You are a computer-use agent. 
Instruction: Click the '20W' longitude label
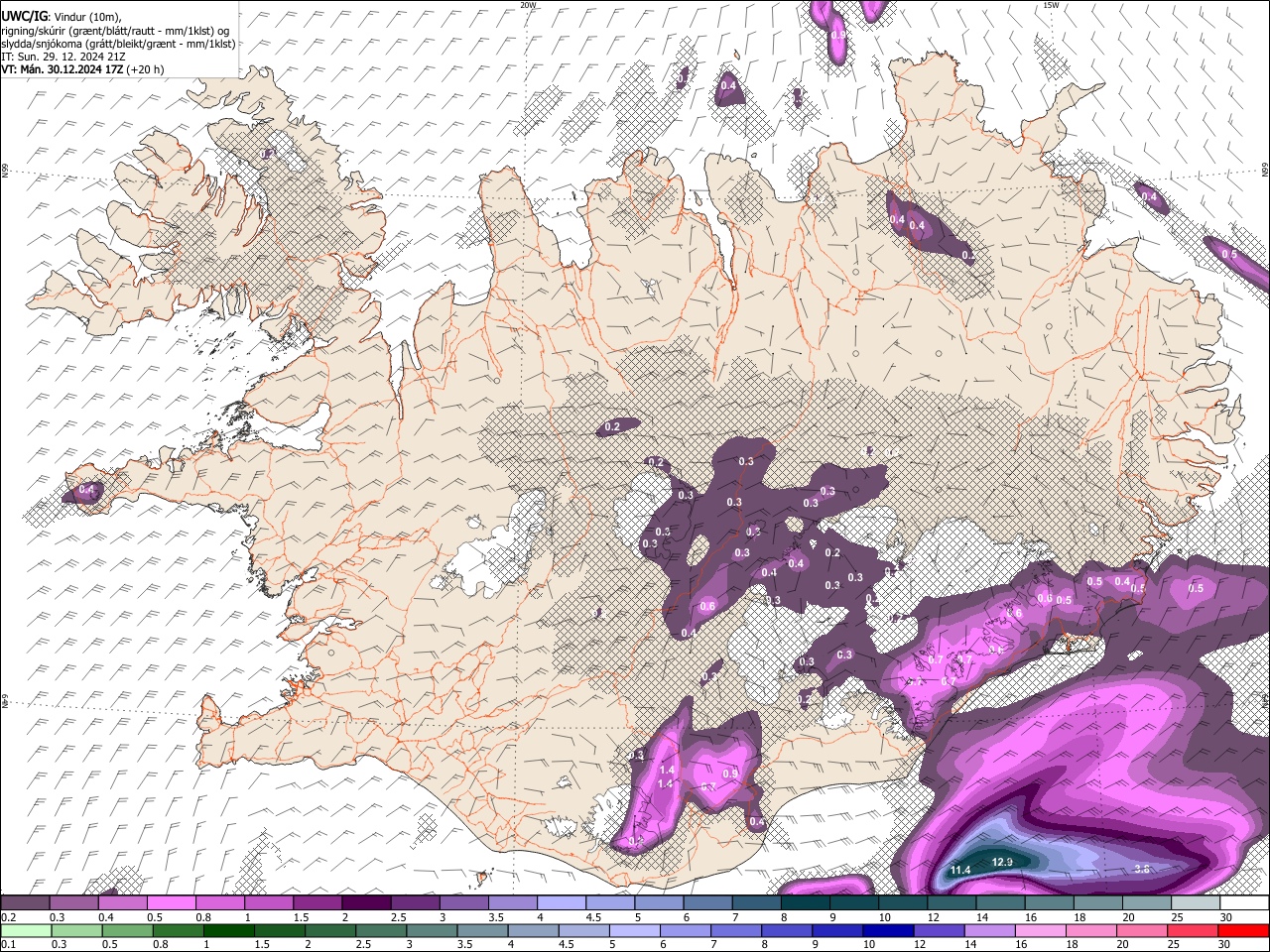(x=528, y=5)
